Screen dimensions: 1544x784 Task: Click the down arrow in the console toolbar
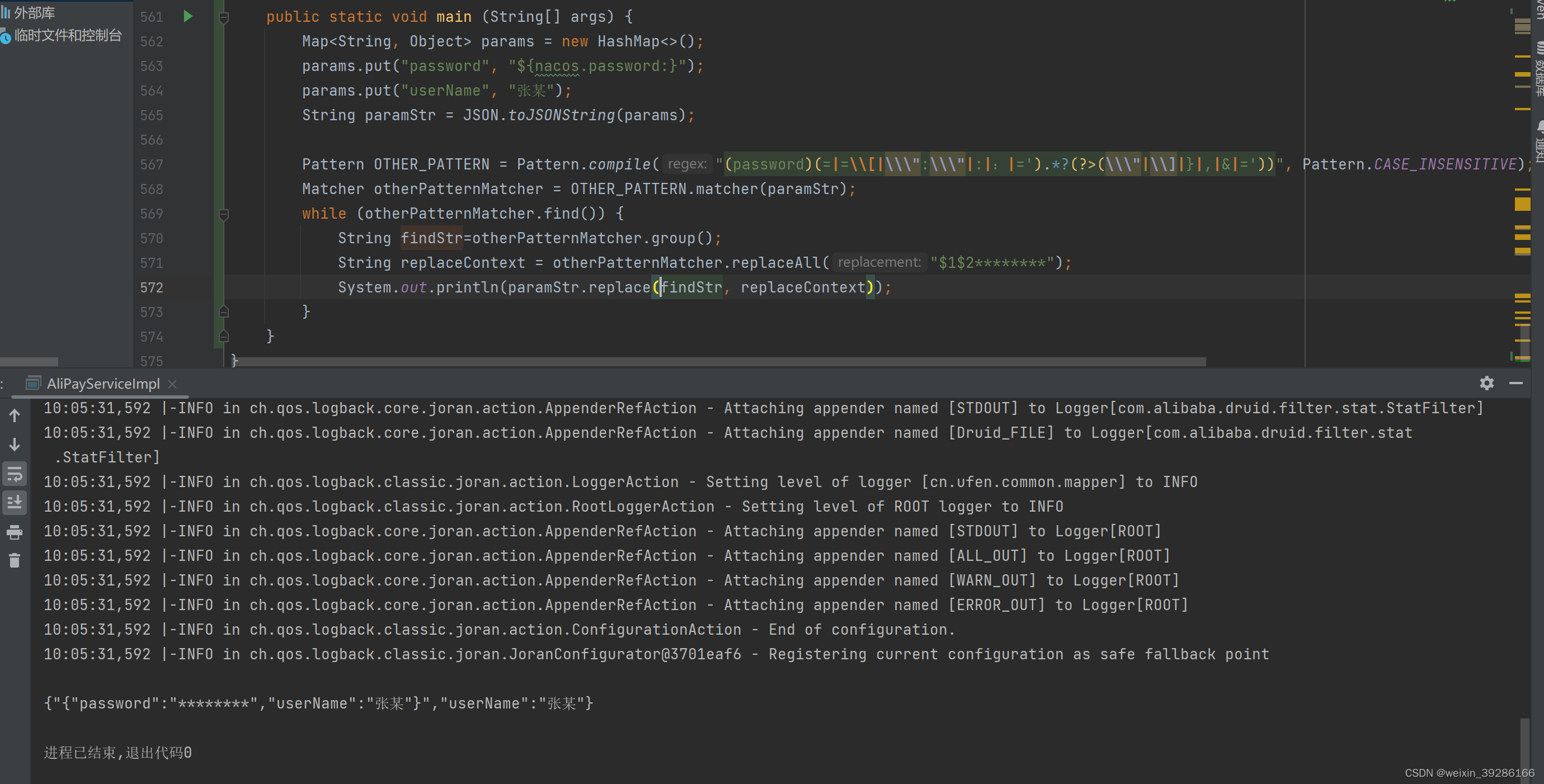[x=15, y=445]
